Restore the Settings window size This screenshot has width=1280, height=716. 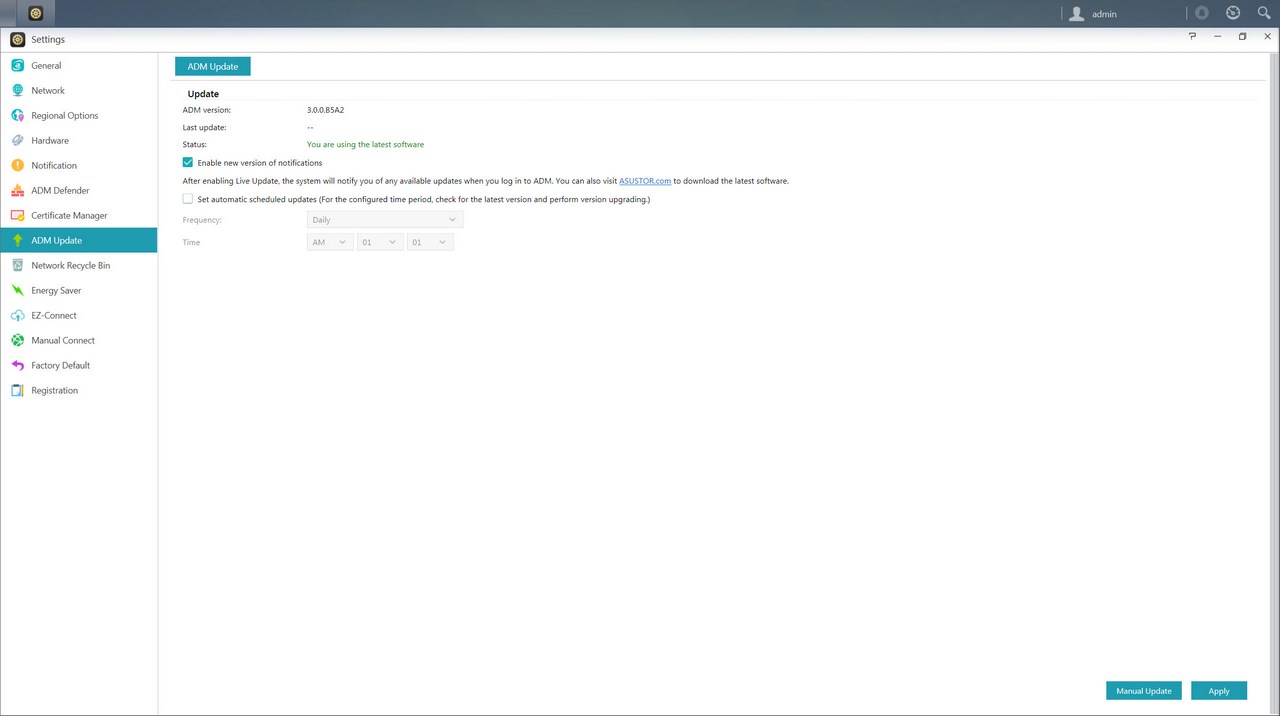click(1242, 36)
